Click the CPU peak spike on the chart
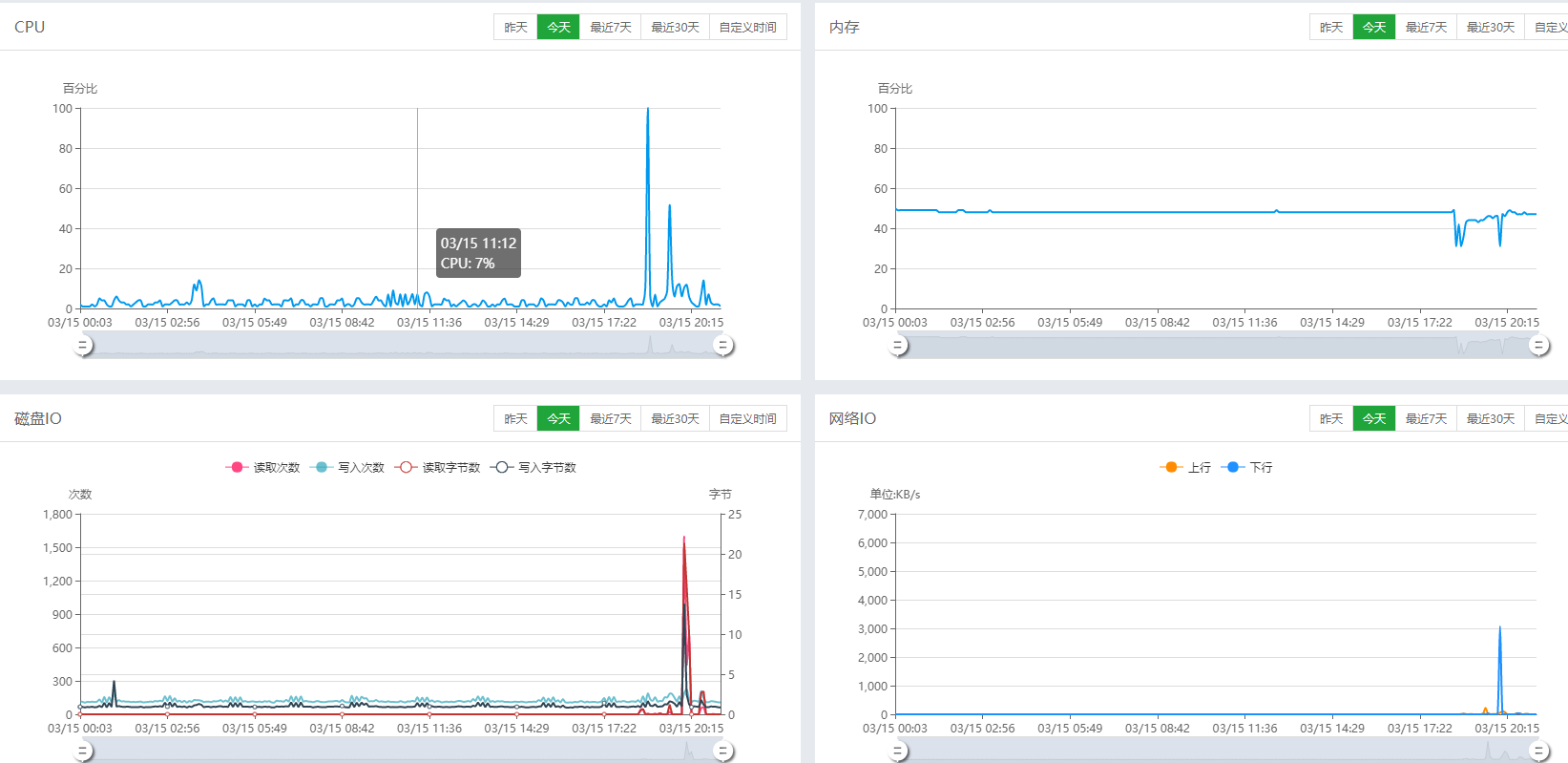 [x=648, y=110]
